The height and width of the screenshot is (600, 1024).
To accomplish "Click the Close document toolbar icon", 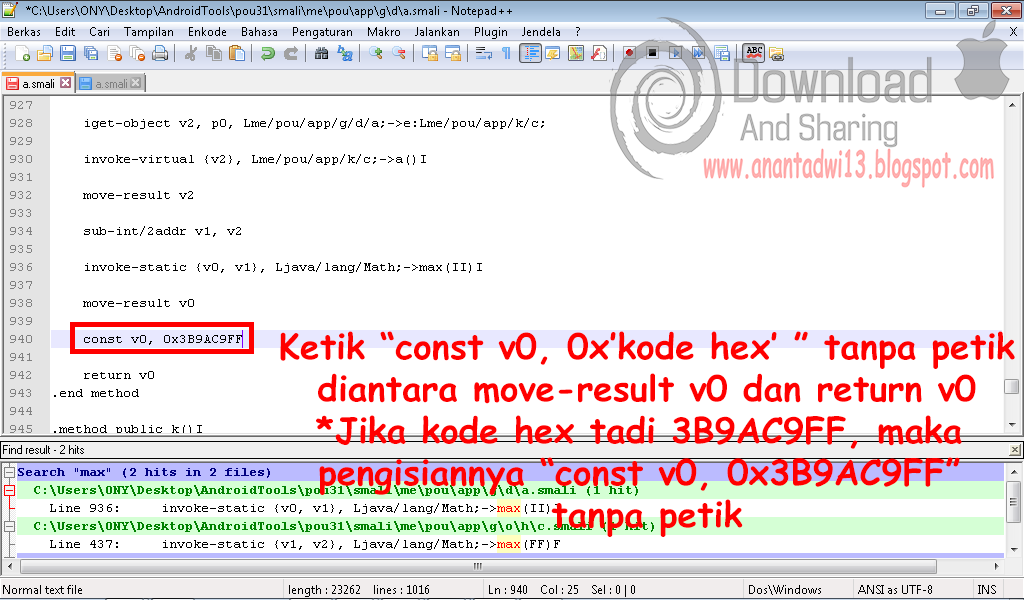I will click(x=114, y=54).
